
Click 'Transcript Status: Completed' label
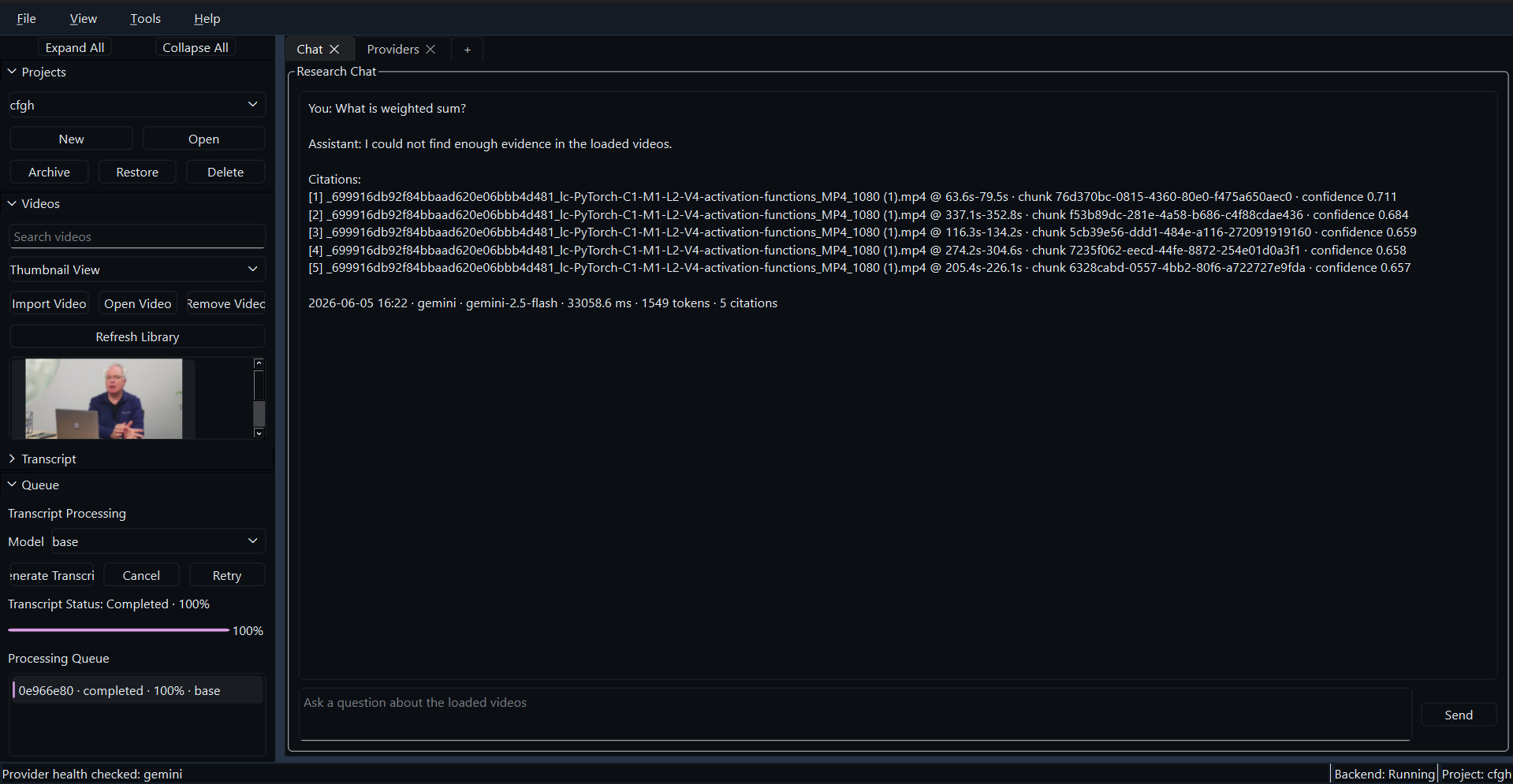[x=109, y=604]
